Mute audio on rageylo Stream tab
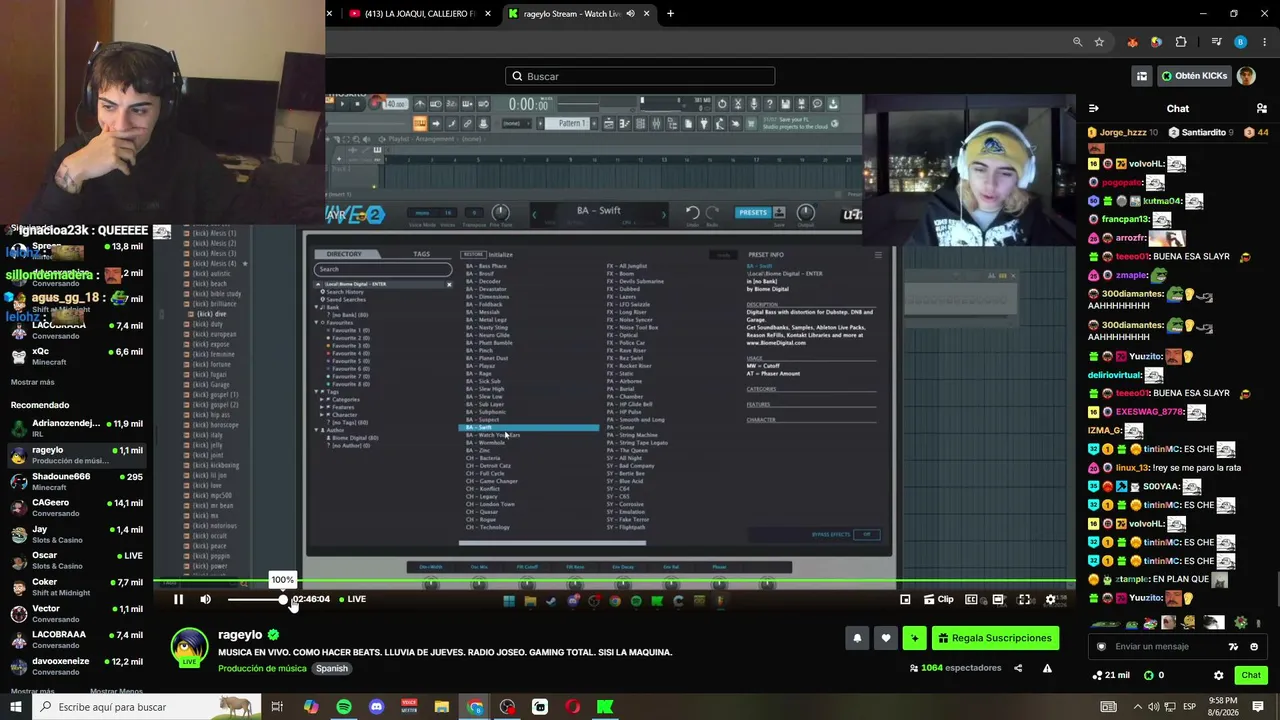The width and height of the screenshot is (1280, 720). 630,14
